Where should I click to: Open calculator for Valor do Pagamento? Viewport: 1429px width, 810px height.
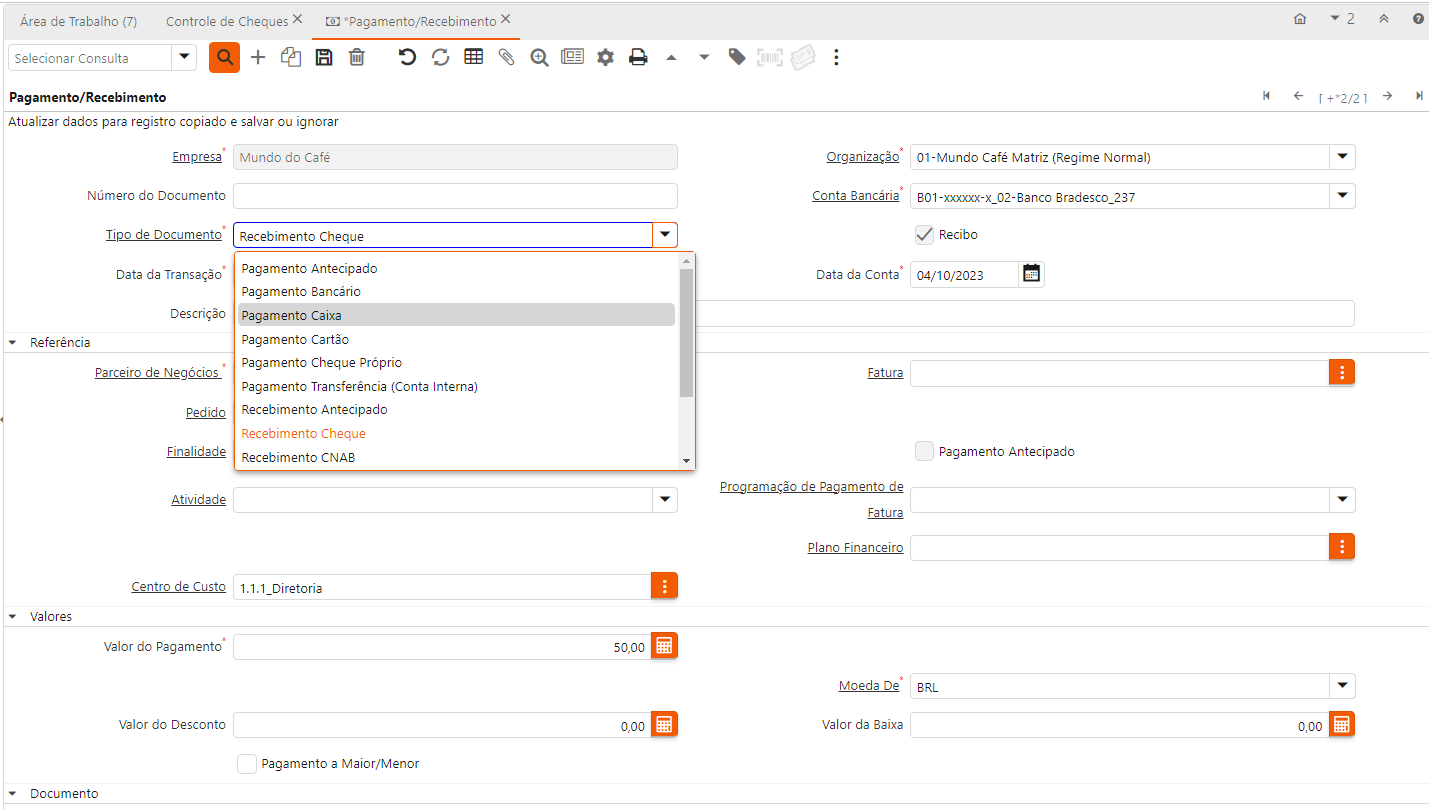pyautogui.click(x=664, y=646)
